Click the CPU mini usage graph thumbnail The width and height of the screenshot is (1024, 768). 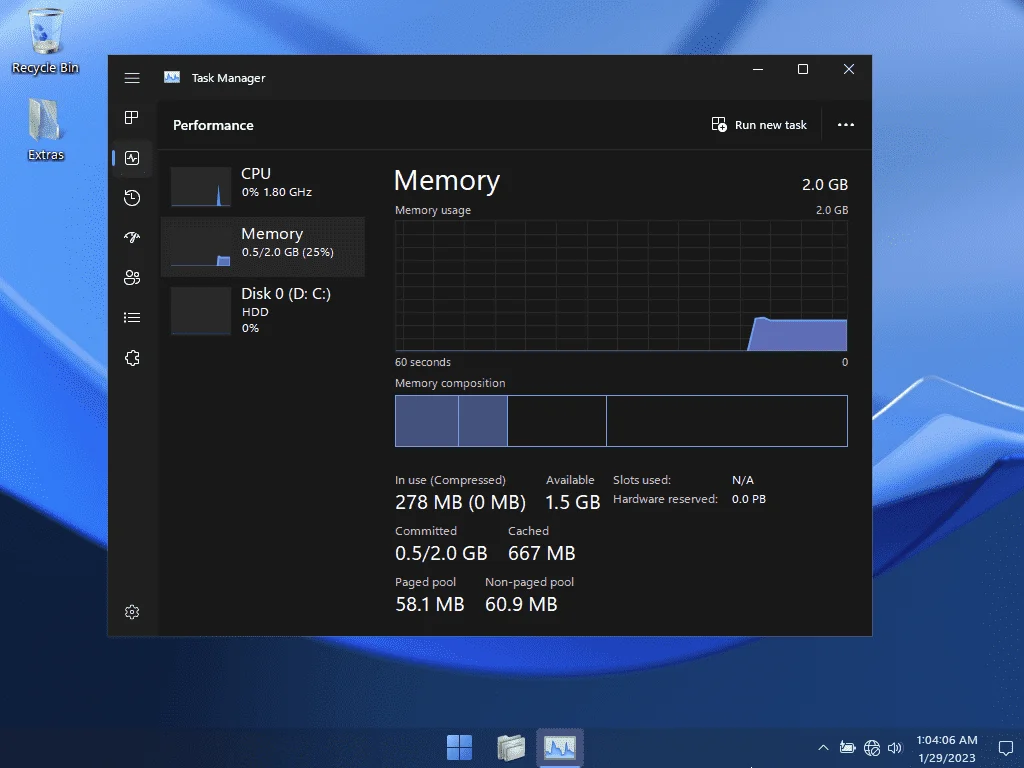200,186
